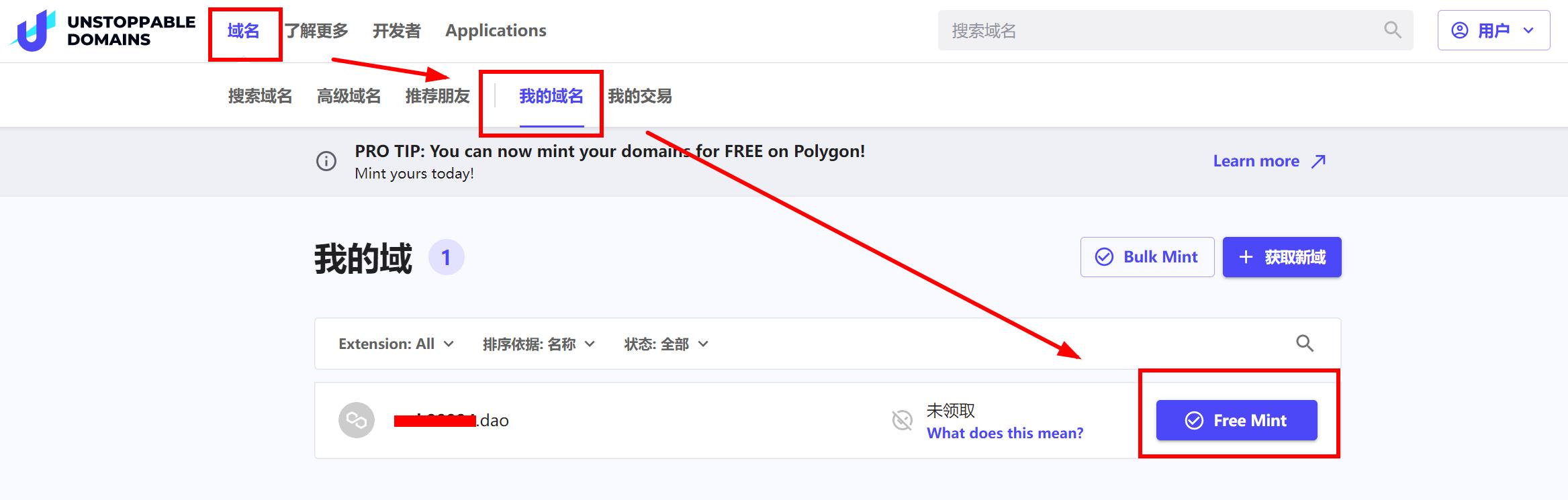The width and height of the screenshot is (1568, 500).
Task: Open the Learn more link
Action: coord(1269,161)
